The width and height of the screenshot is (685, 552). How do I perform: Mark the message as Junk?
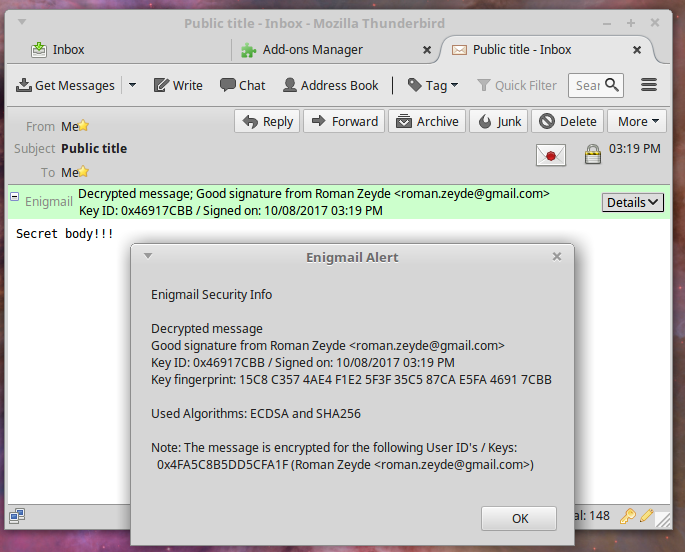(x=498, y=121)
